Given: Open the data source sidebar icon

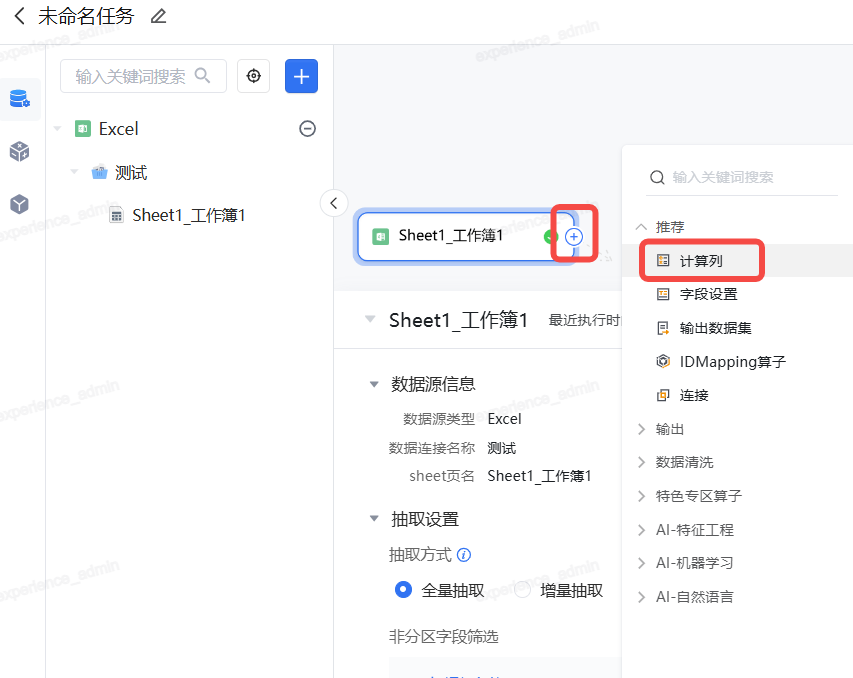Looking at the screenshot, I should (x=19, y=99).
